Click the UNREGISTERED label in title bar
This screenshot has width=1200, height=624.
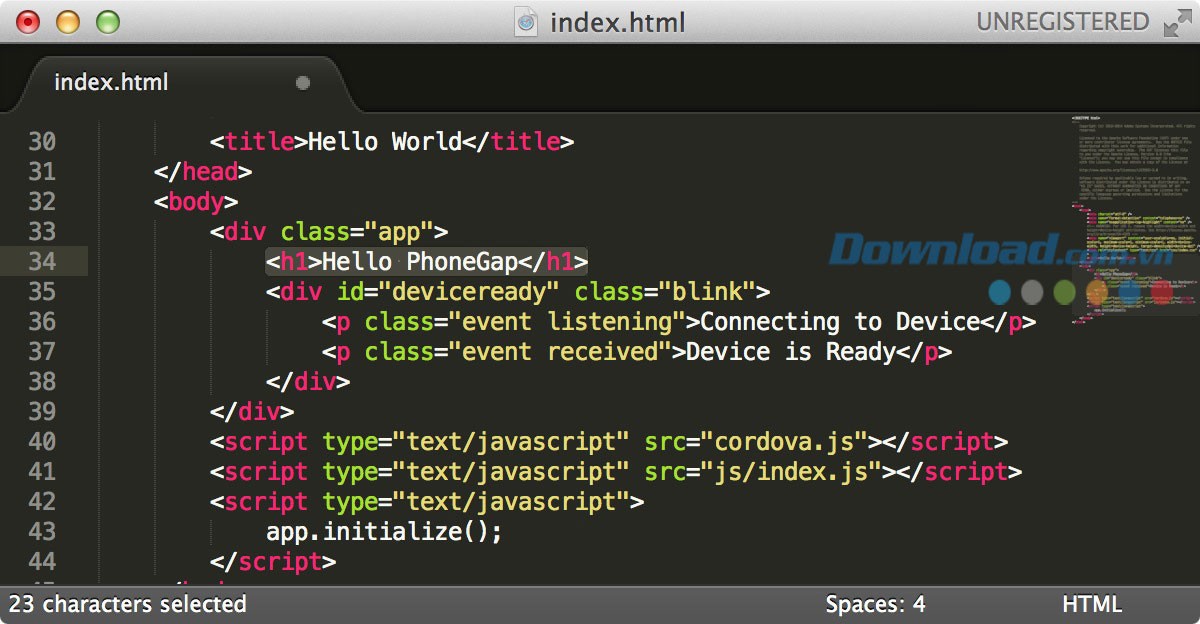(1062, 22)
